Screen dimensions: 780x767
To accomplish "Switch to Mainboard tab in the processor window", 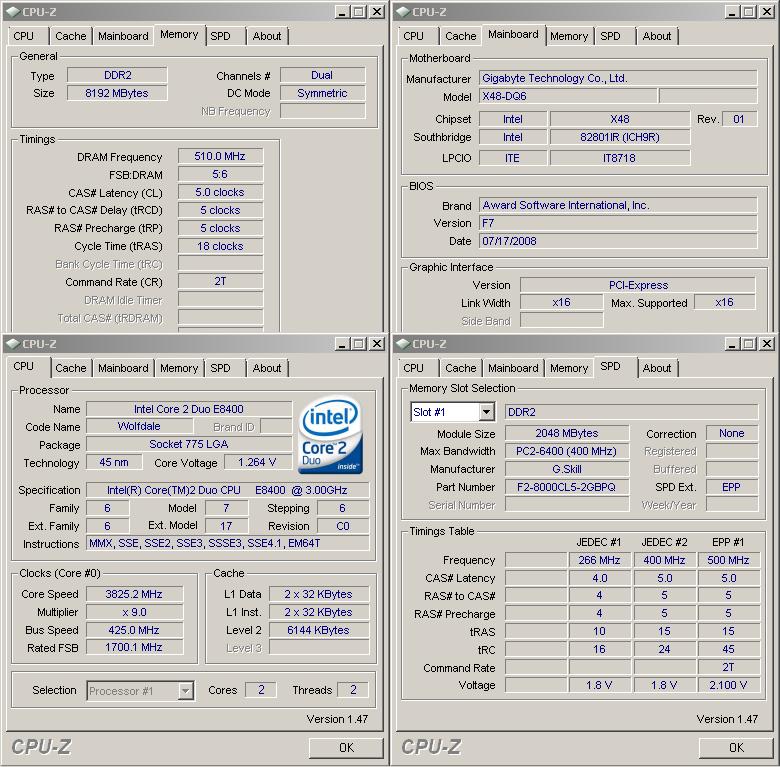I will coord(123,368).
